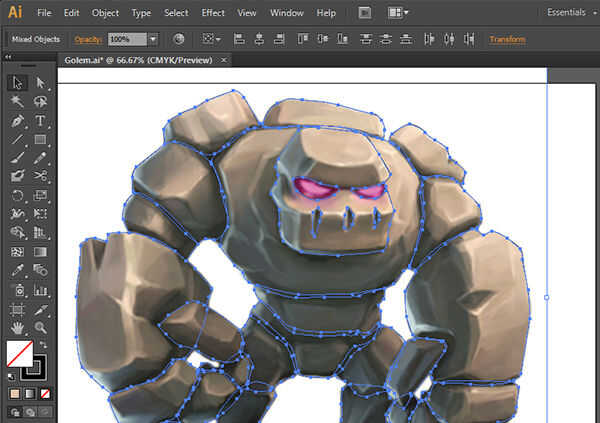Select the Line Segment tool
The image size is (600, 423).
tap(17, 139)
